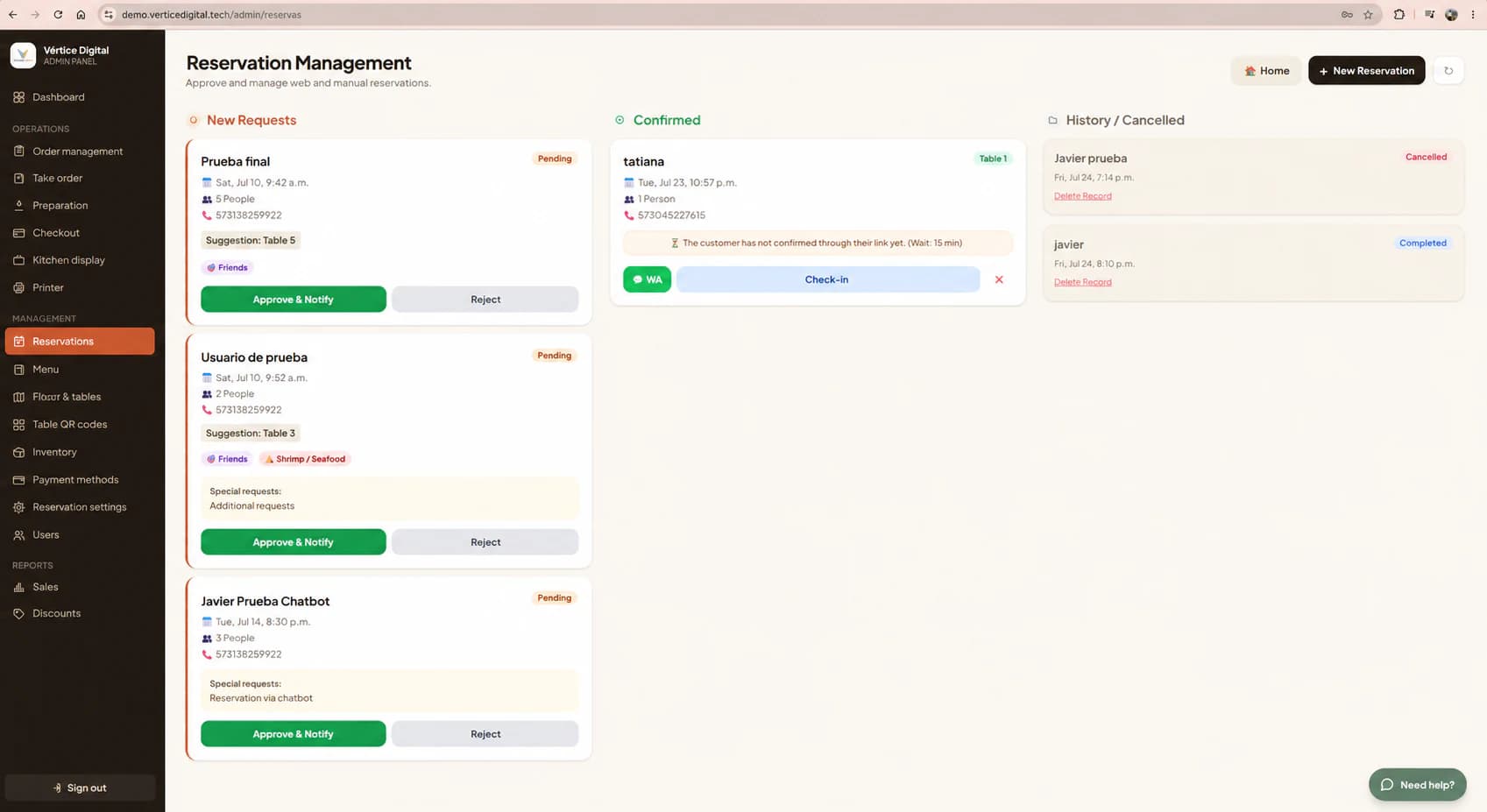Click History / Cancelled folder icon

1052,120
